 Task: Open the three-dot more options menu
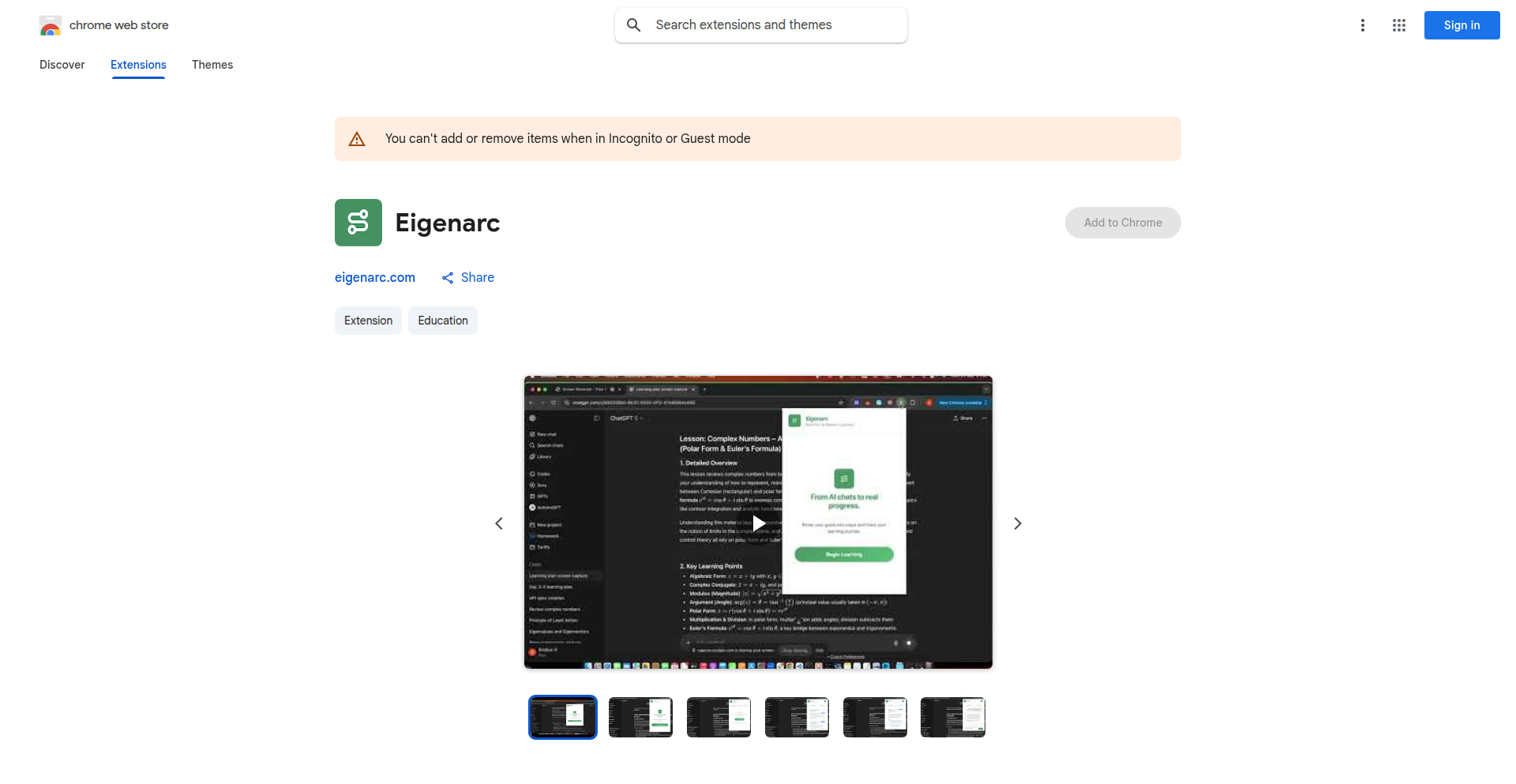pos(1363,25)
